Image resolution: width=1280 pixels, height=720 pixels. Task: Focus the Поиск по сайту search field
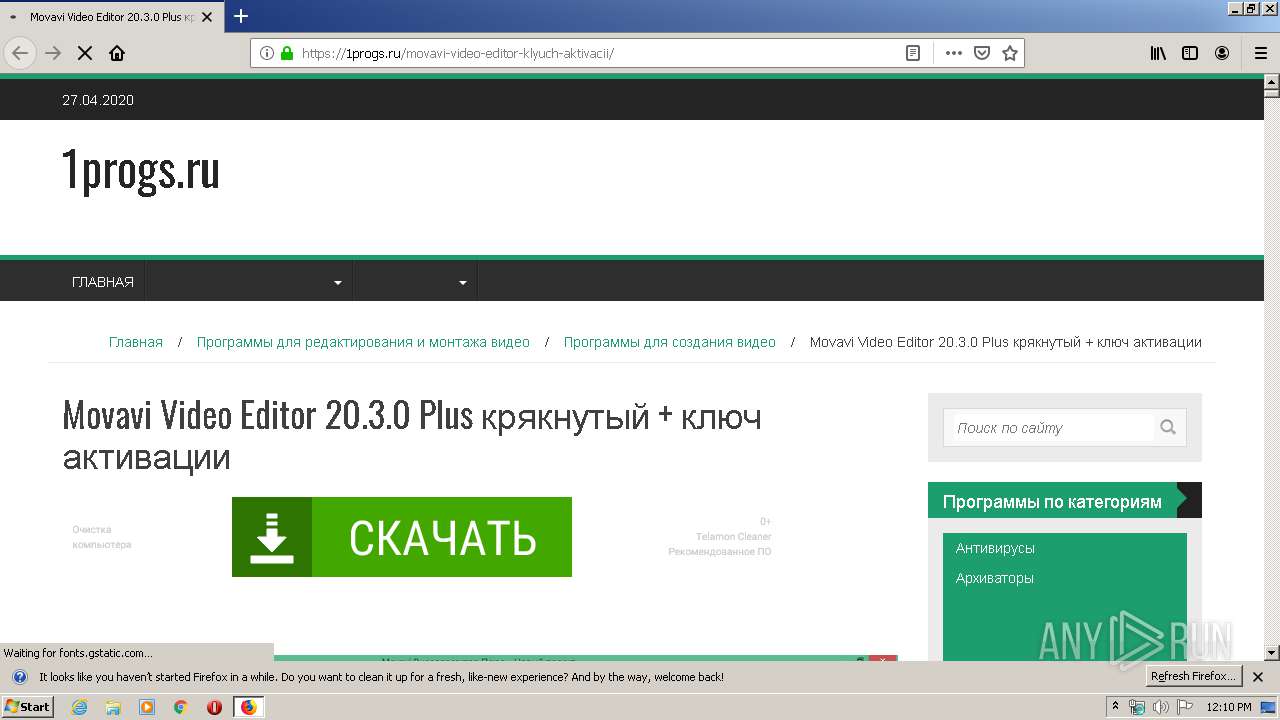1052,428
